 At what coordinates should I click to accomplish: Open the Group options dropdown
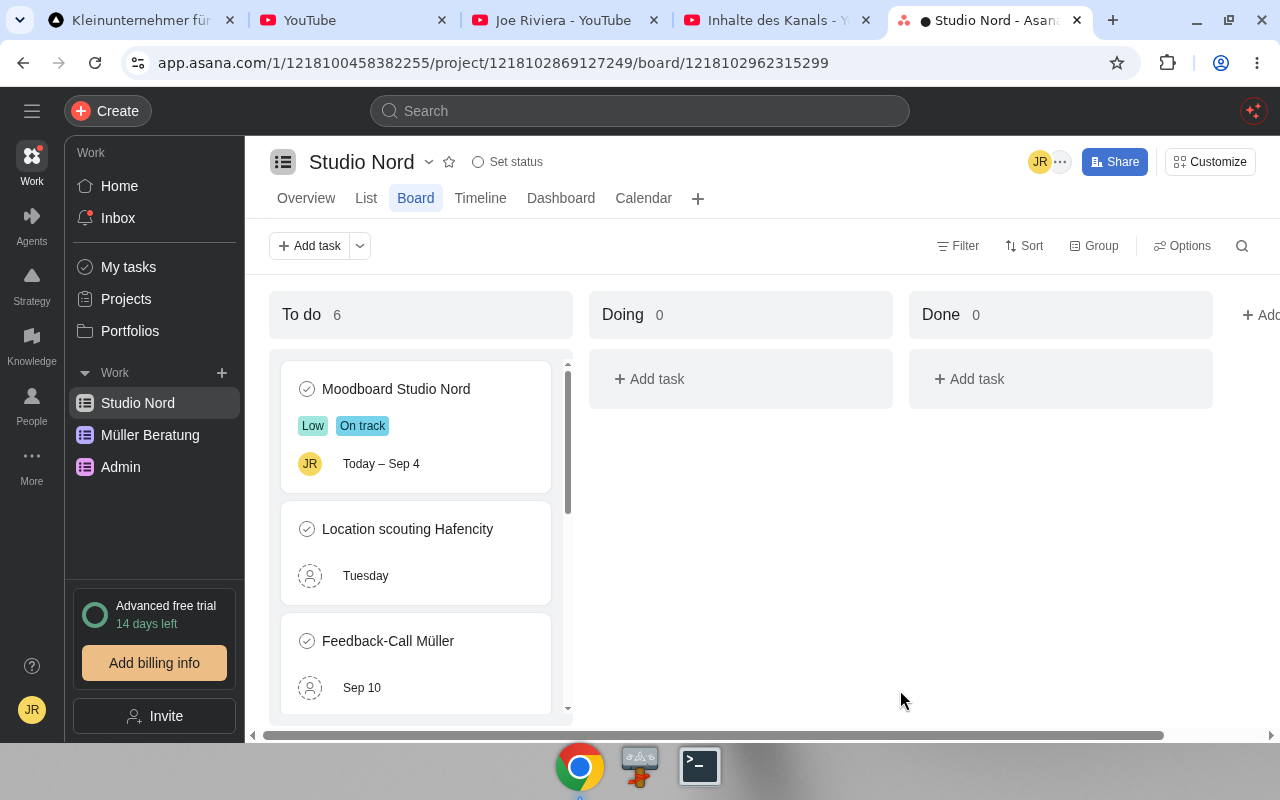[1094, 246]
